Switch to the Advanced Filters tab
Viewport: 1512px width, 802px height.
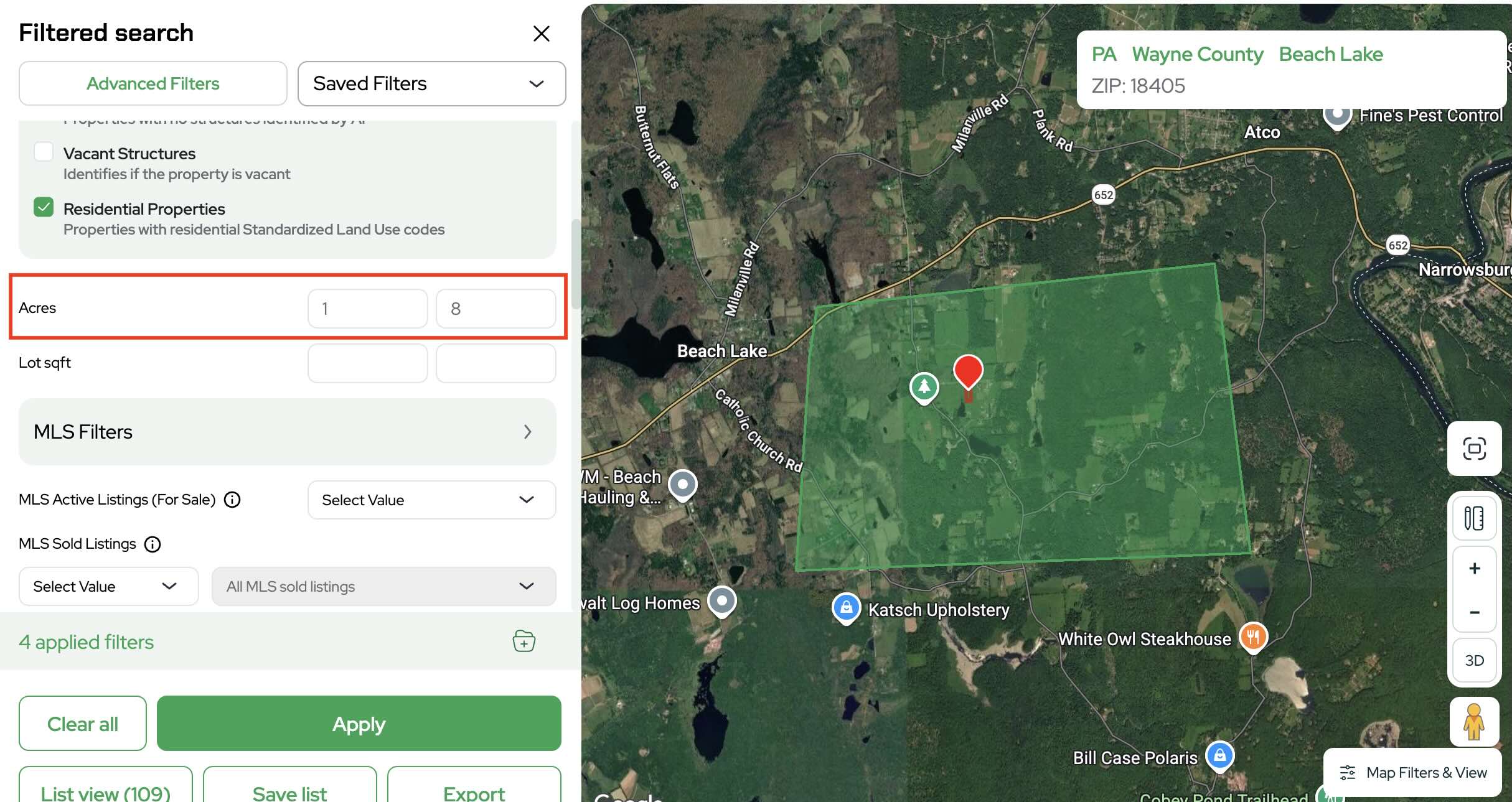click(x=153, y=83)
